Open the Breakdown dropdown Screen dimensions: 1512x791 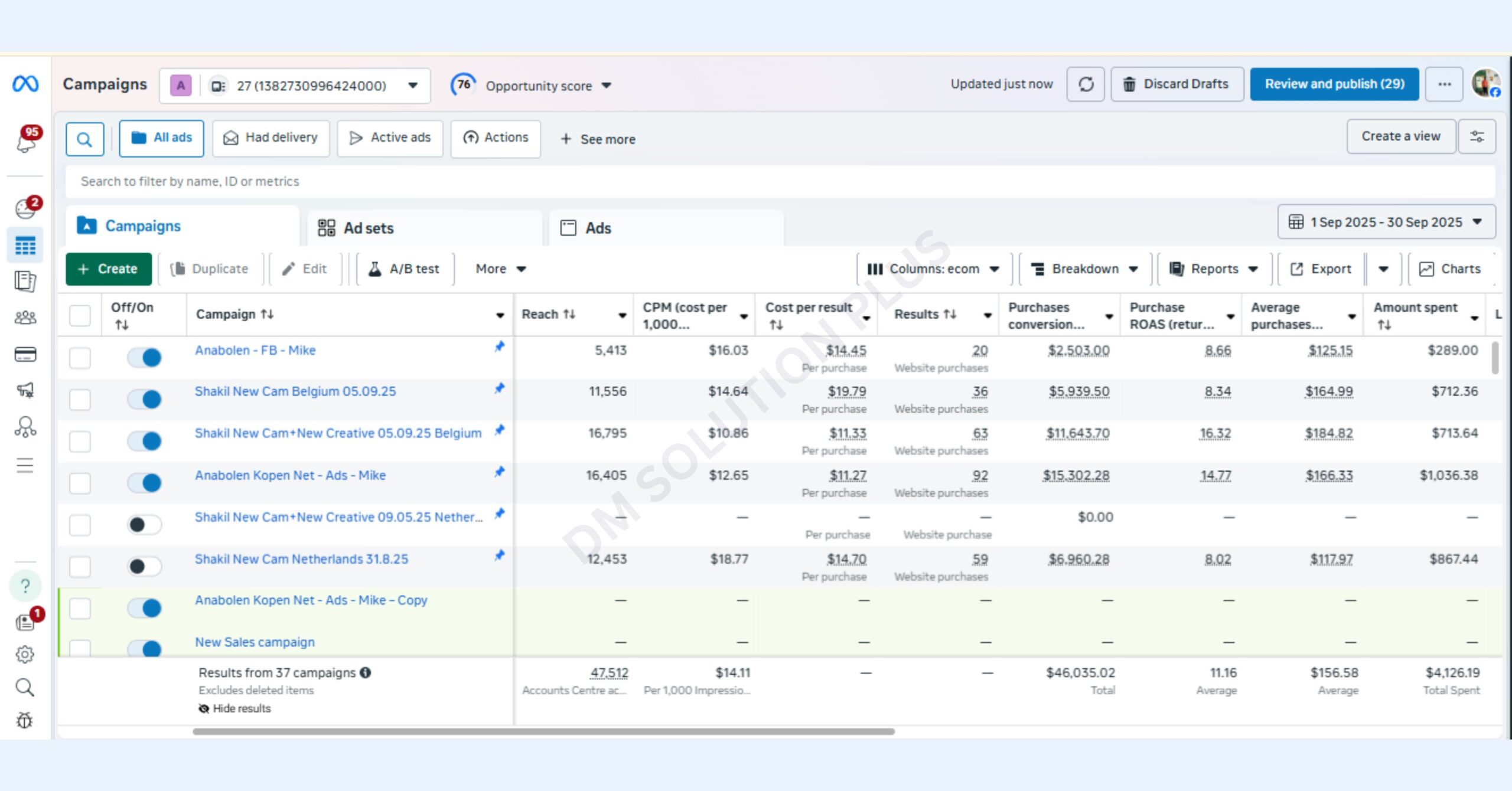(x=1085, y=269)
